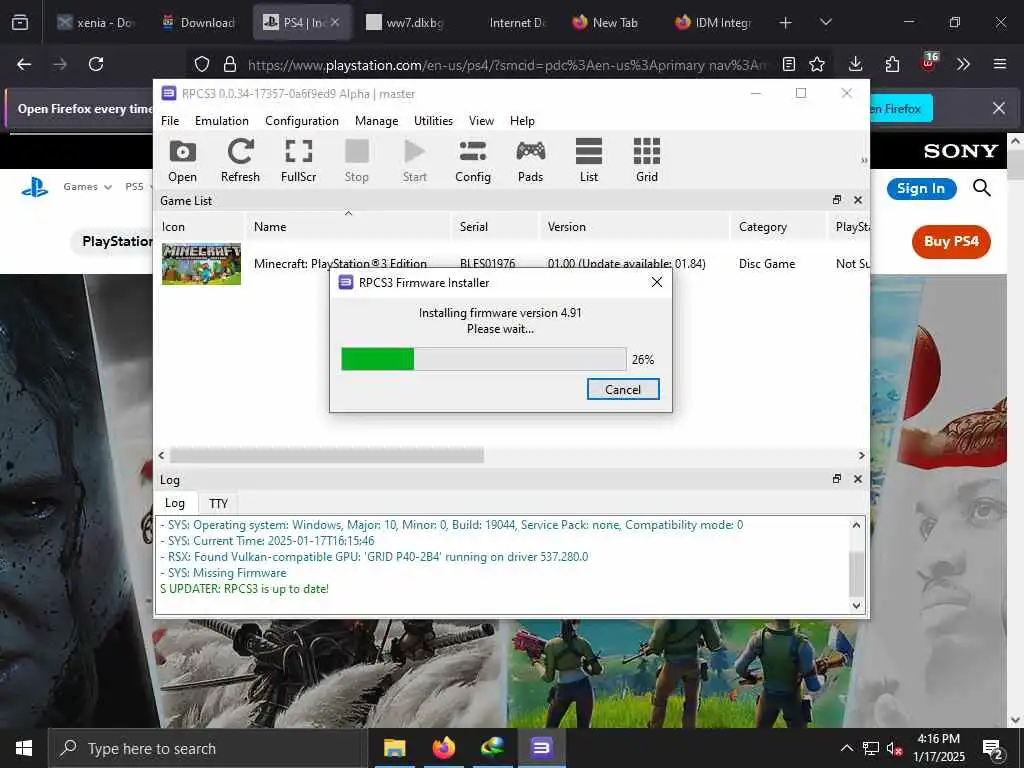This screenshot has height=768, width=1024.
Task: Switch to the TTY tab
Action: coord(218,504)
